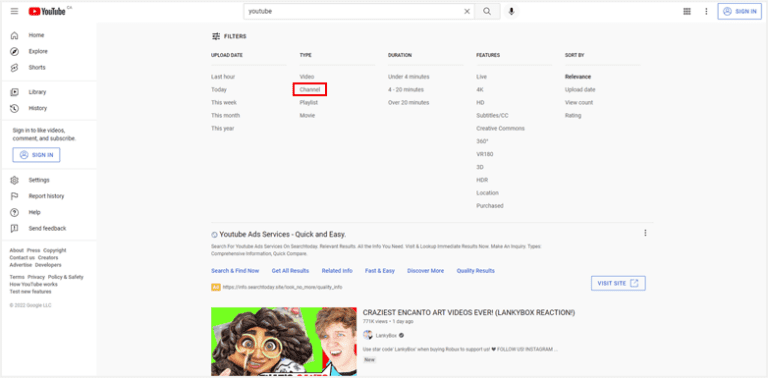Viewport: 768px width, 378px height.
Task: Click the Related Info link
Action: pos(337,271)
